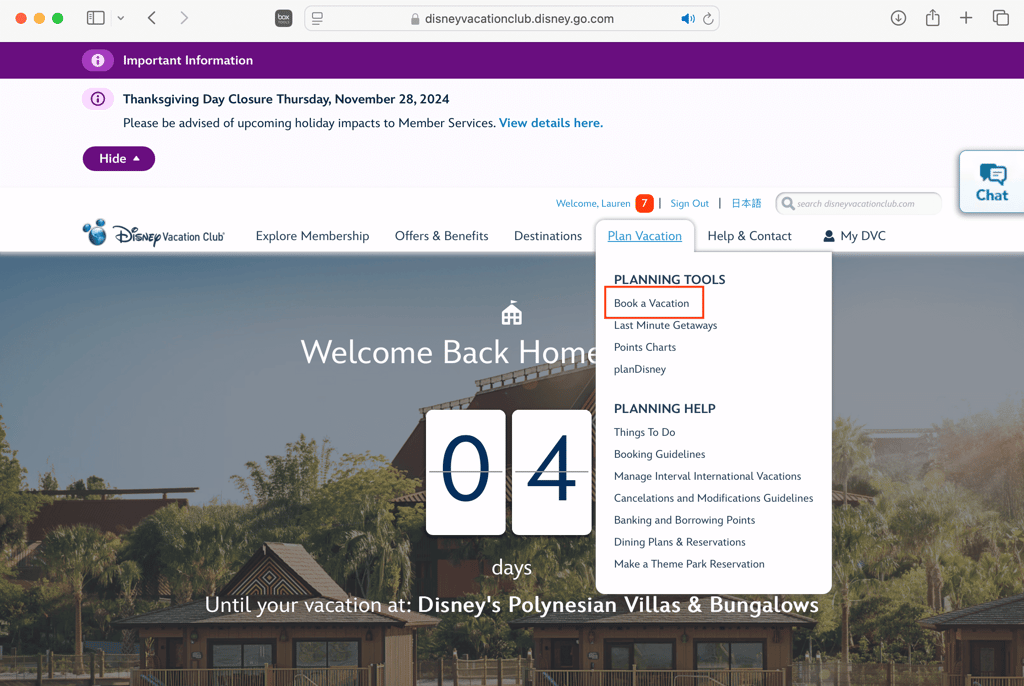Open Cancelations and Modifications Guidelines

(x=713, y=498)
